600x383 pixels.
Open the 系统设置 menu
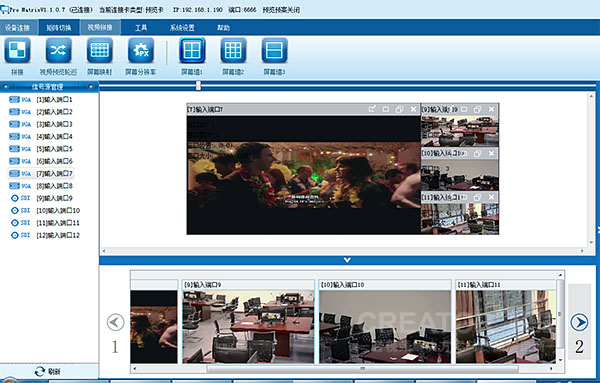[182, 28]
